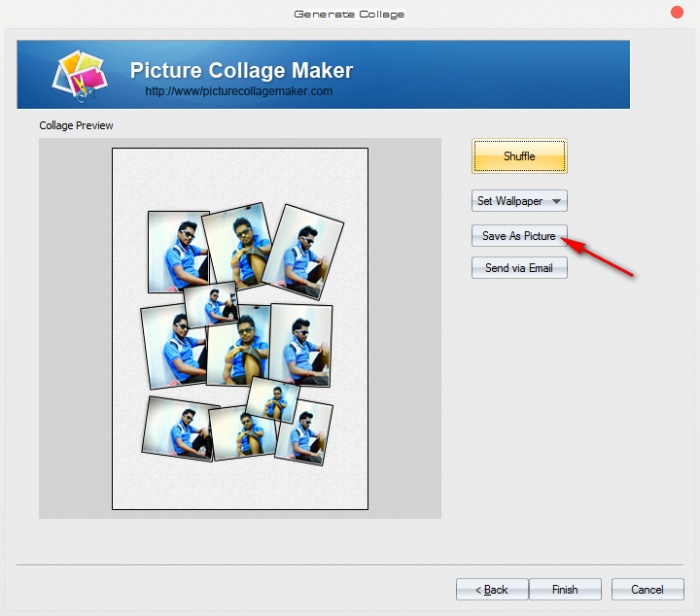Choose Send via Email

pyautogui.click(x=519, y=268)
